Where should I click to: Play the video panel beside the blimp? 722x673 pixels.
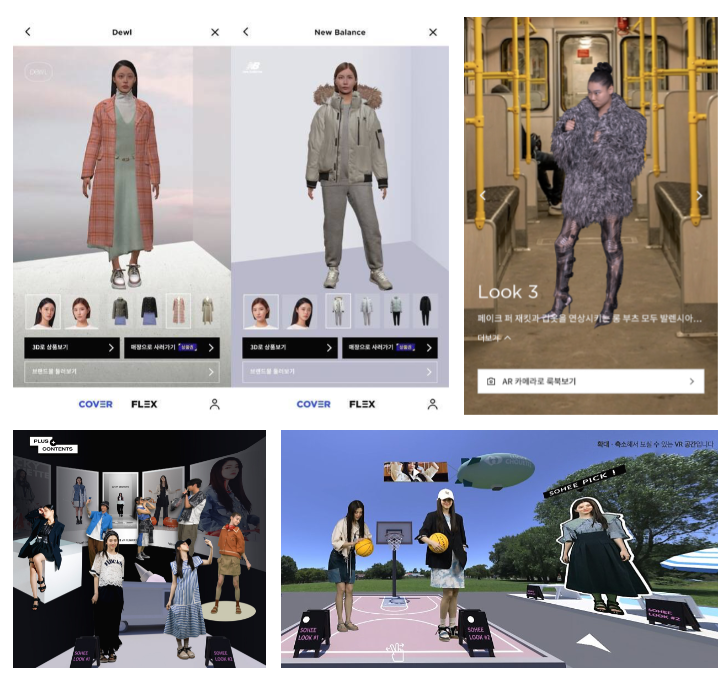coord(416,472)
